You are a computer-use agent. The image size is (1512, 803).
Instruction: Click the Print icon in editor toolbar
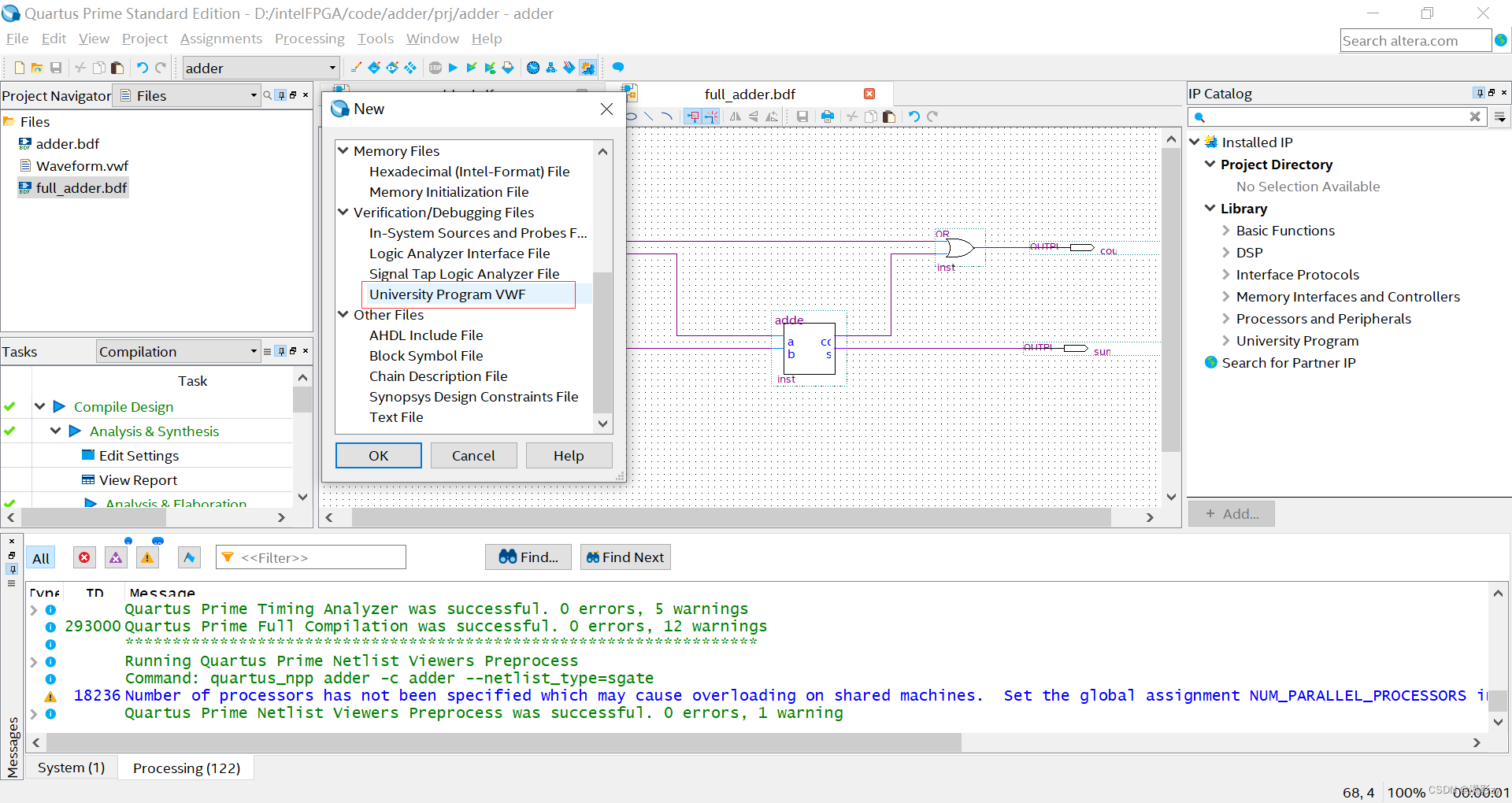click(x=828, y=117)
